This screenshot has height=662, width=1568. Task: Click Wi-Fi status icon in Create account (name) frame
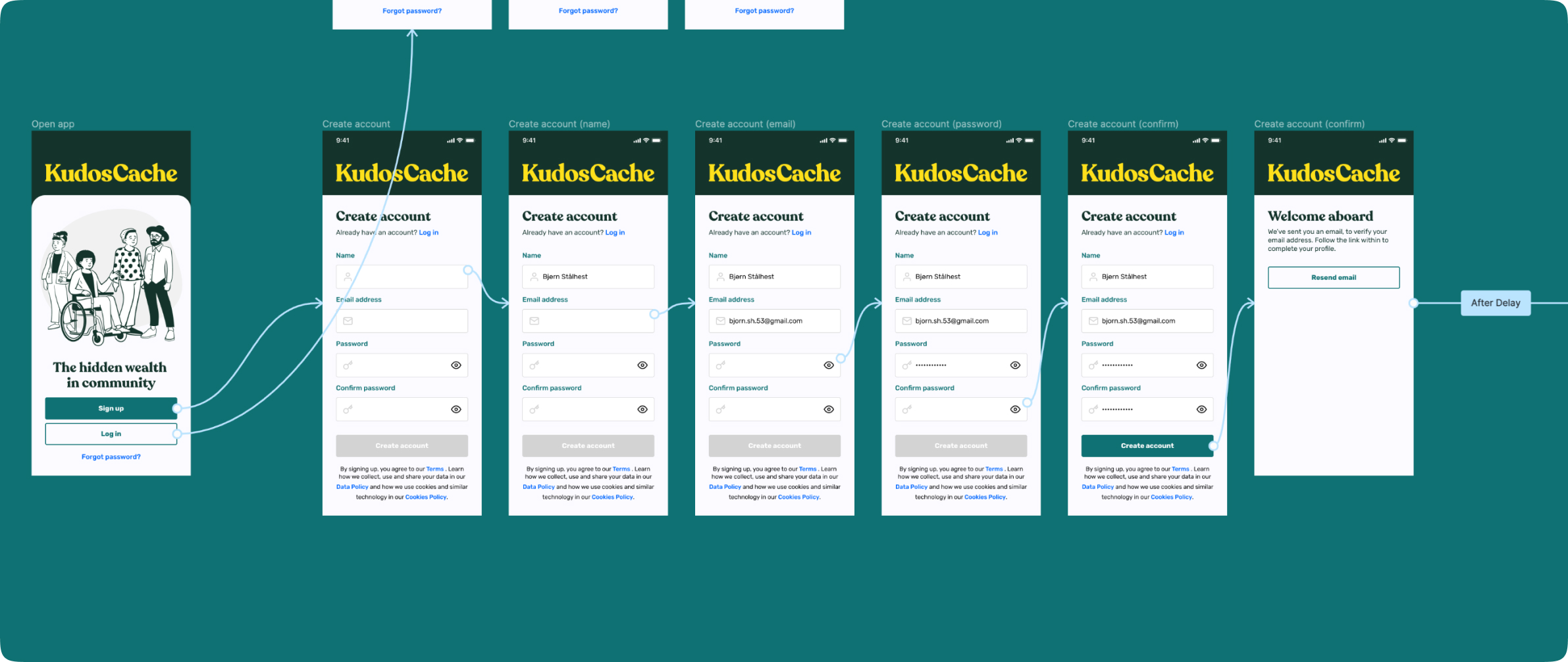click(x=646, y=140)
